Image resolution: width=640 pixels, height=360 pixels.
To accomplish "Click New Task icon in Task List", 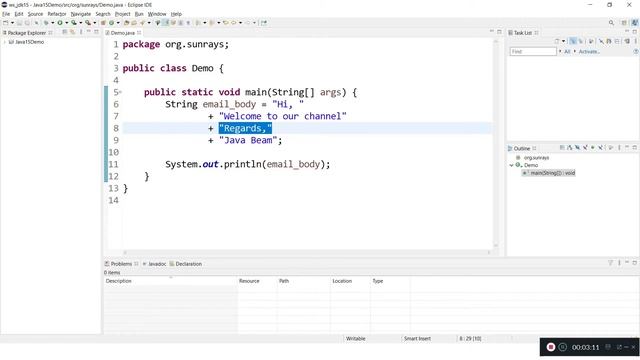I will (557, 41).
